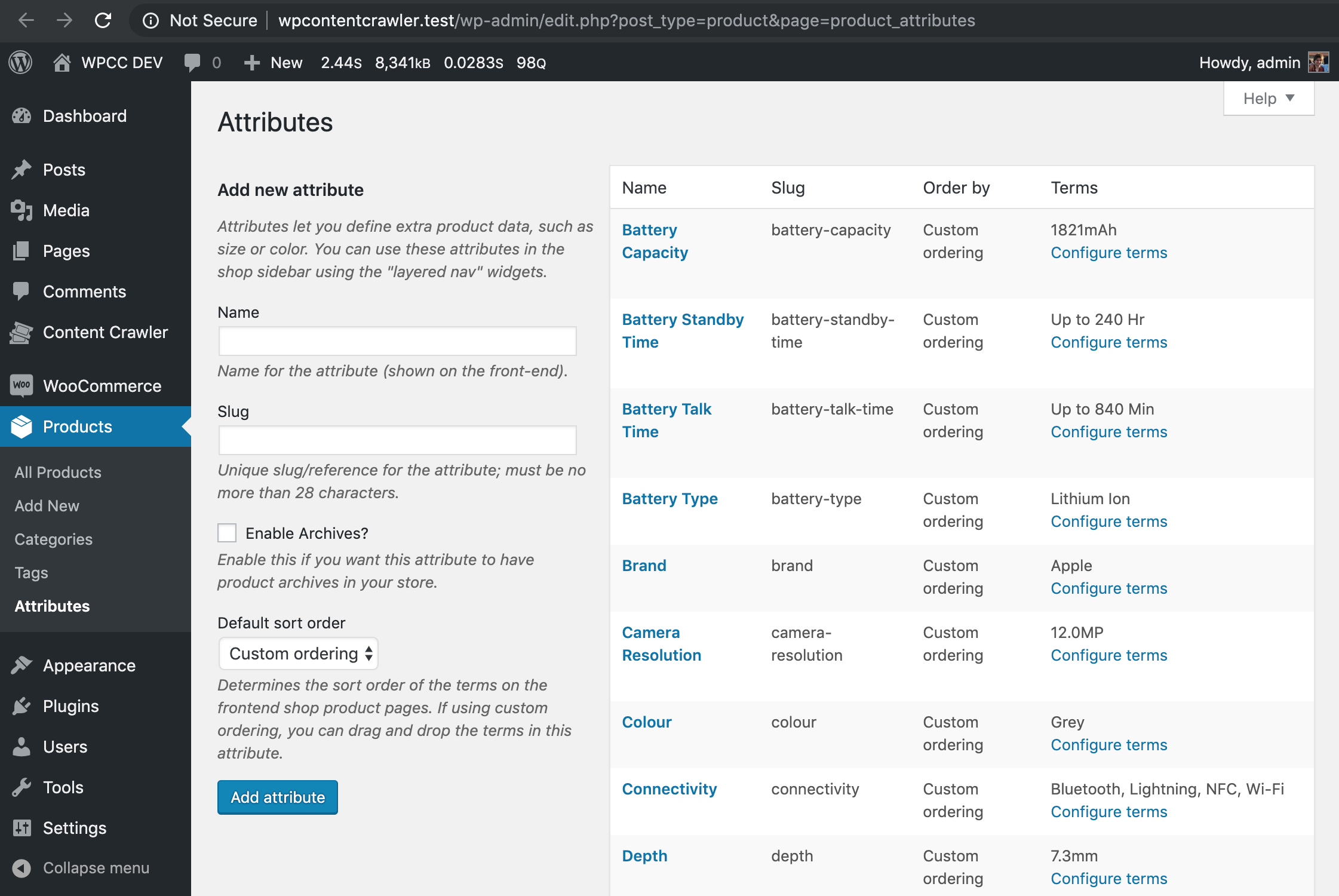
Task: Click Configure terms for Connectivity
Action: pyautogui.click(x=1108, y=811)
